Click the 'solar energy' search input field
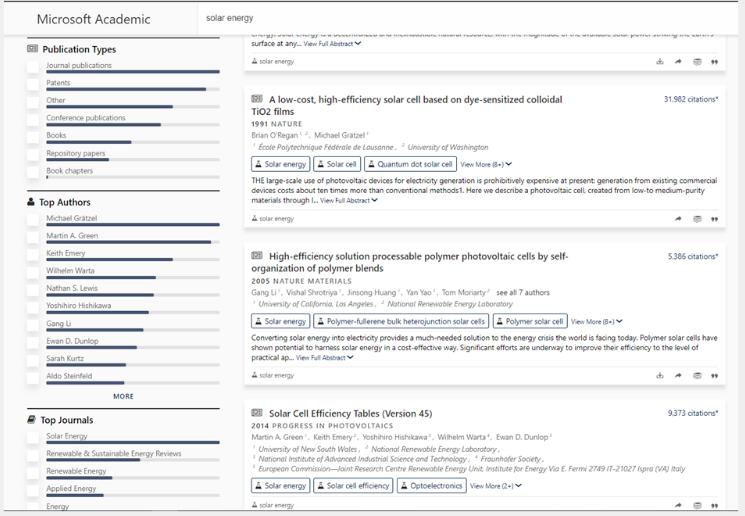 click(468, 18)
